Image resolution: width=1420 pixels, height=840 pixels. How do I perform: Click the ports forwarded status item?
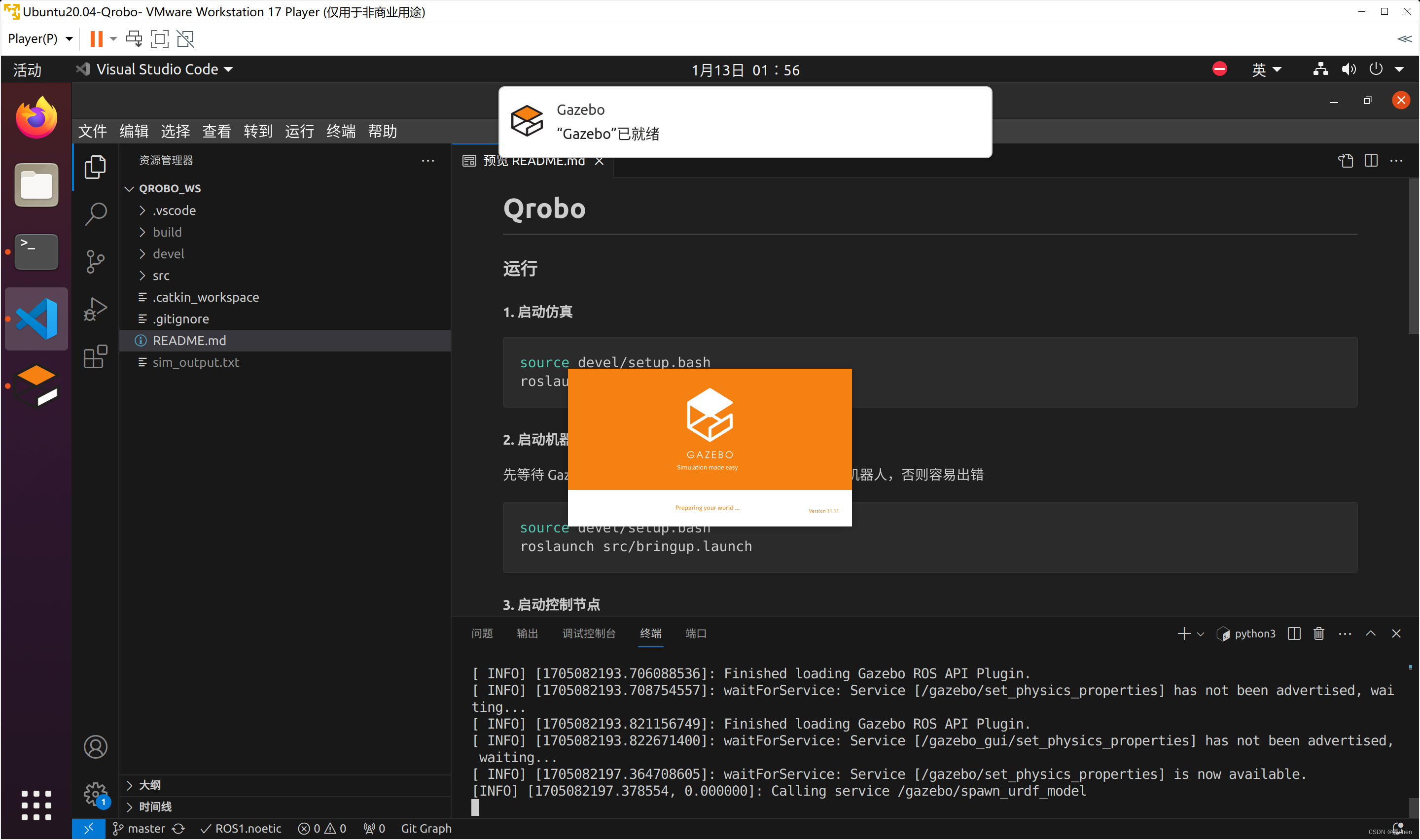[374, 829]
